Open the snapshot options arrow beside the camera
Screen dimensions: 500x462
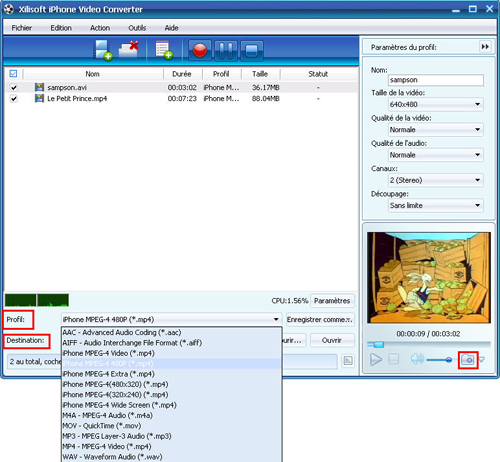click(482, 360)
